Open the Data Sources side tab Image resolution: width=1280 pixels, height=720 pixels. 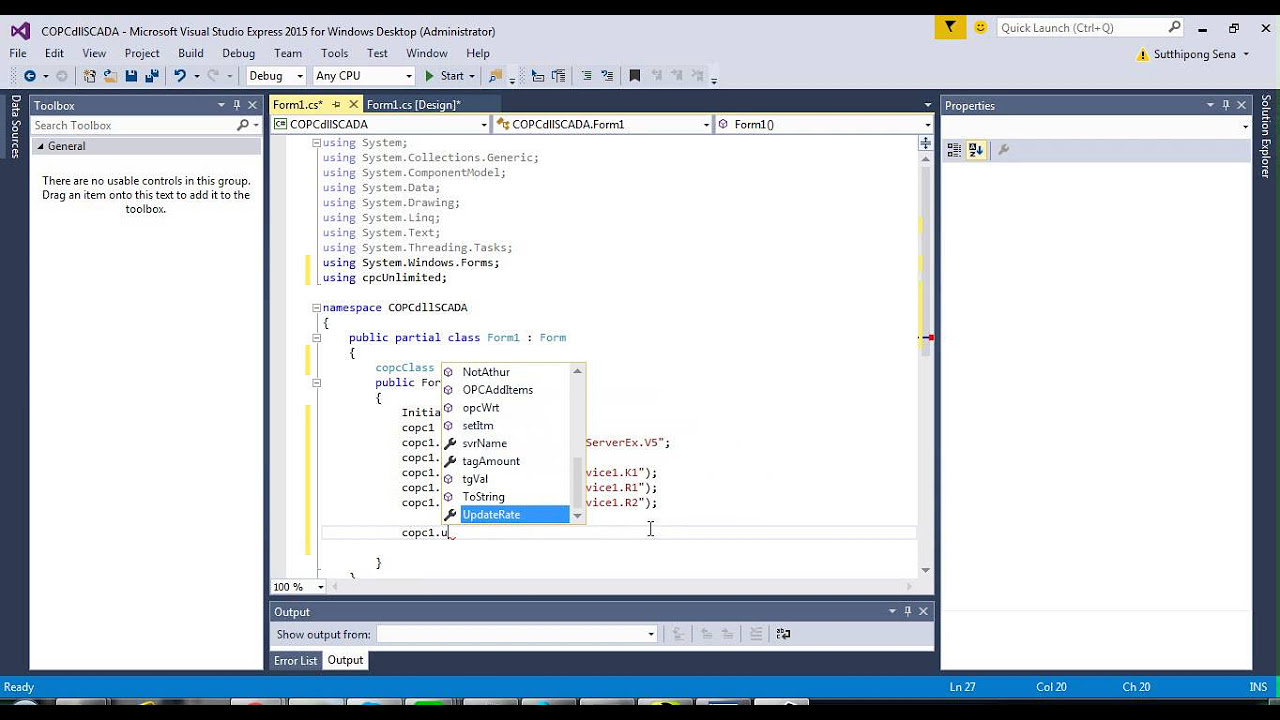[x=15, y=126]
